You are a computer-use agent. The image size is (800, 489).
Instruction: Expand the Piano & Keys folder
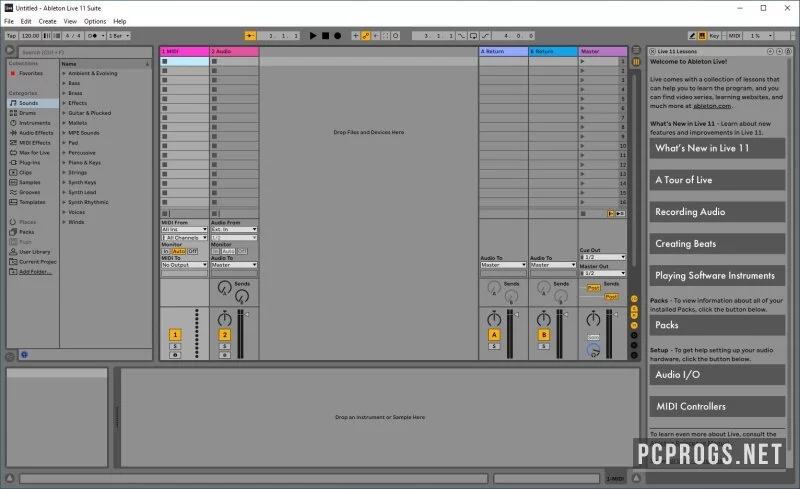pos(64,162)
